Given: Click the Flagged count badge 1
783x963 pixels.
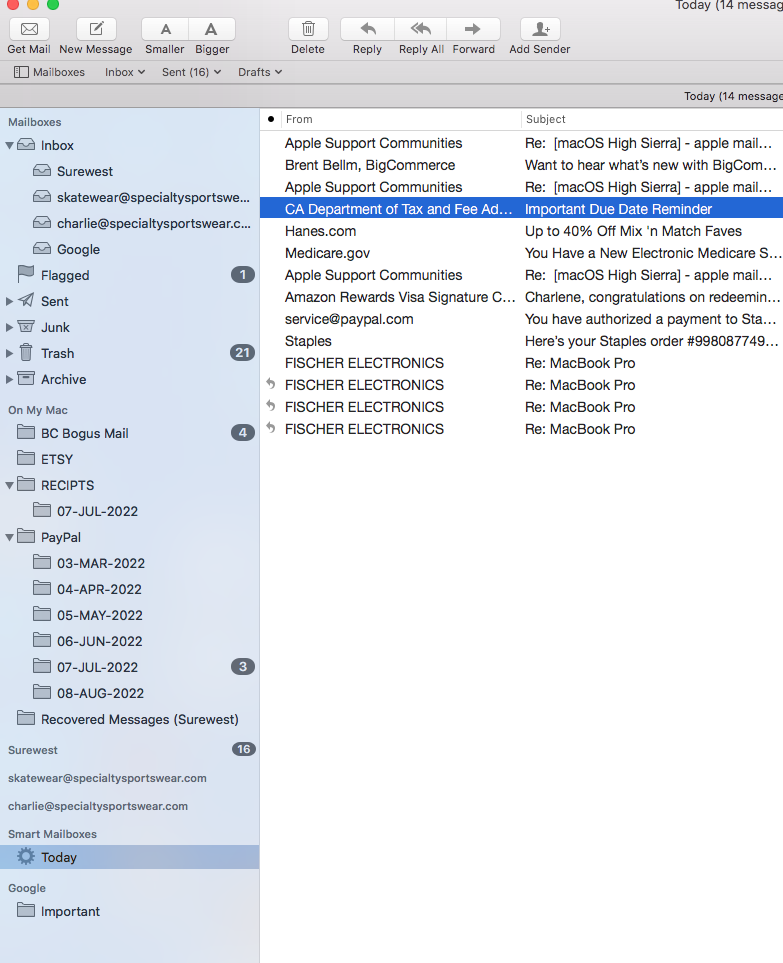Looking at the screenshot, I should pos(243,275).
